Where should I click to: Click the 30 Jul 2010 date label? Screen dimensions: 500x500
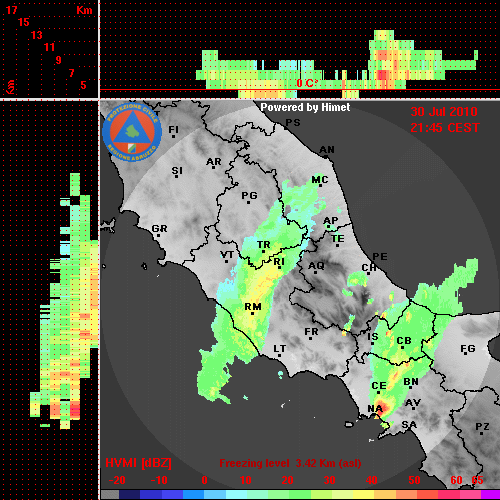[x=444, y=112]
